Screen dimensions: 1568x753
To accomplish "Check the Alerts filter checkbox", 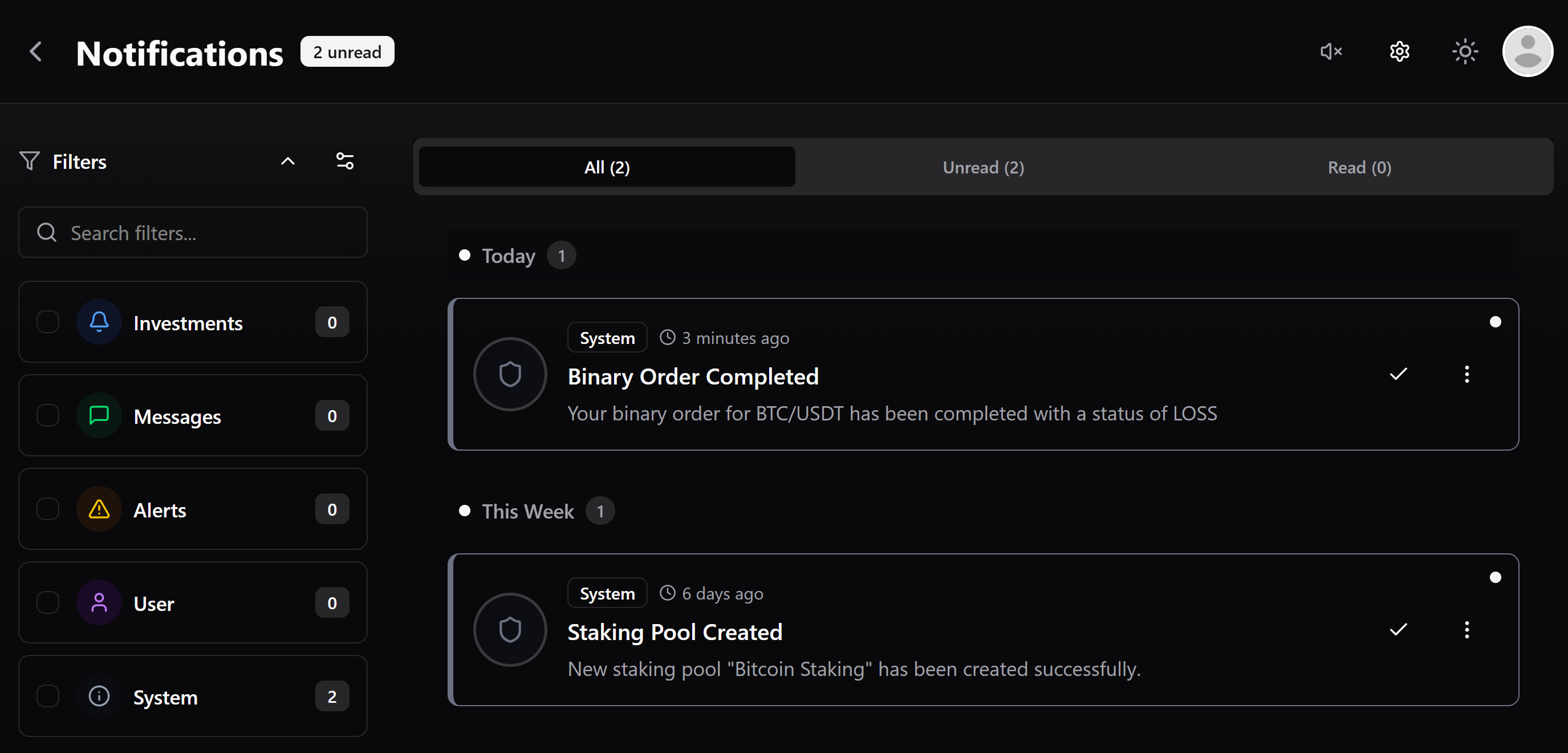I will point(47,510).
